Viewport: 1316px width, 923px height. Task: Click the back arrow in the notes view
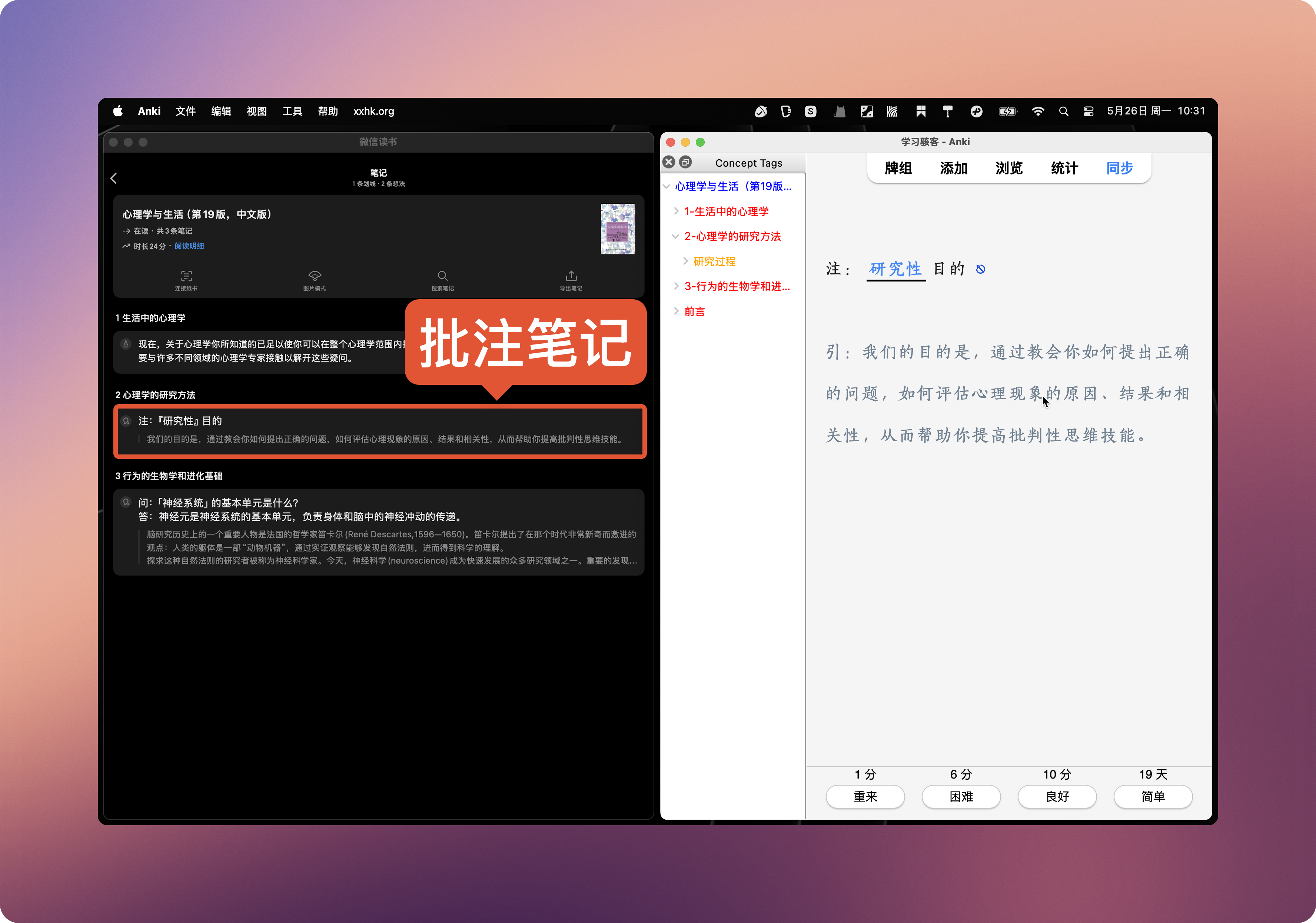point(113,178)
